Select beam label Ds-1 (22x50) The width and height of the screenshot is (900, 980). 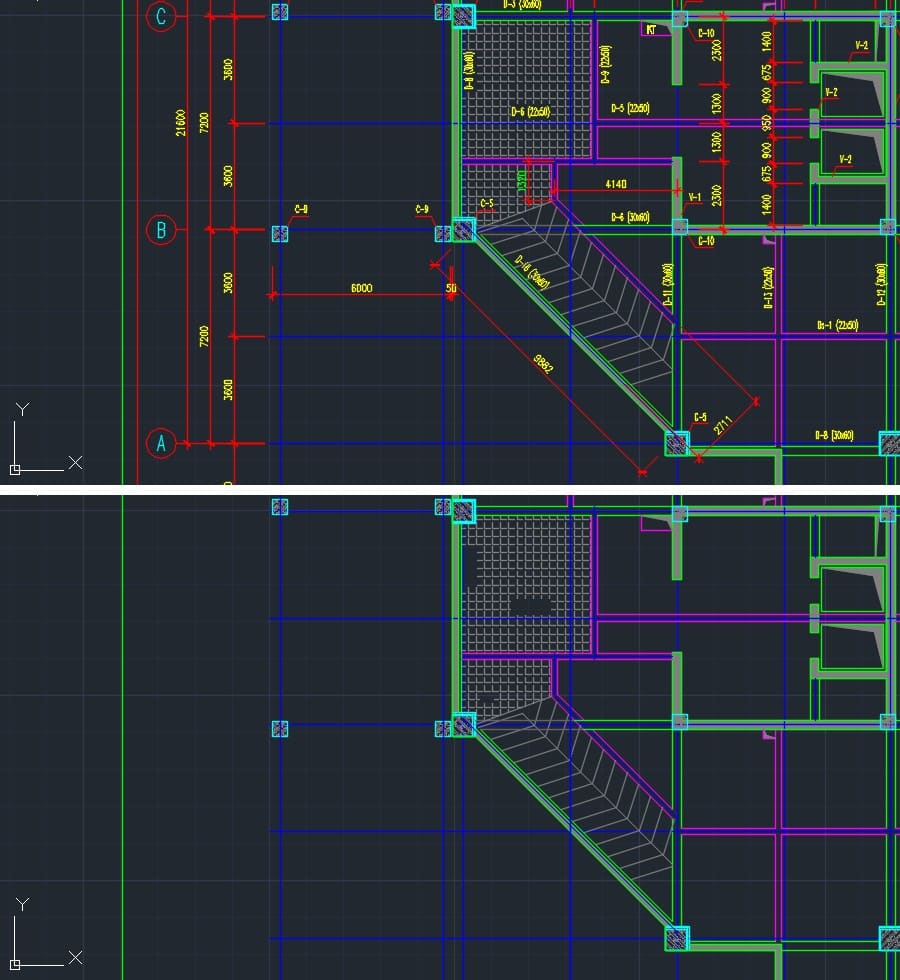point(837,325)
